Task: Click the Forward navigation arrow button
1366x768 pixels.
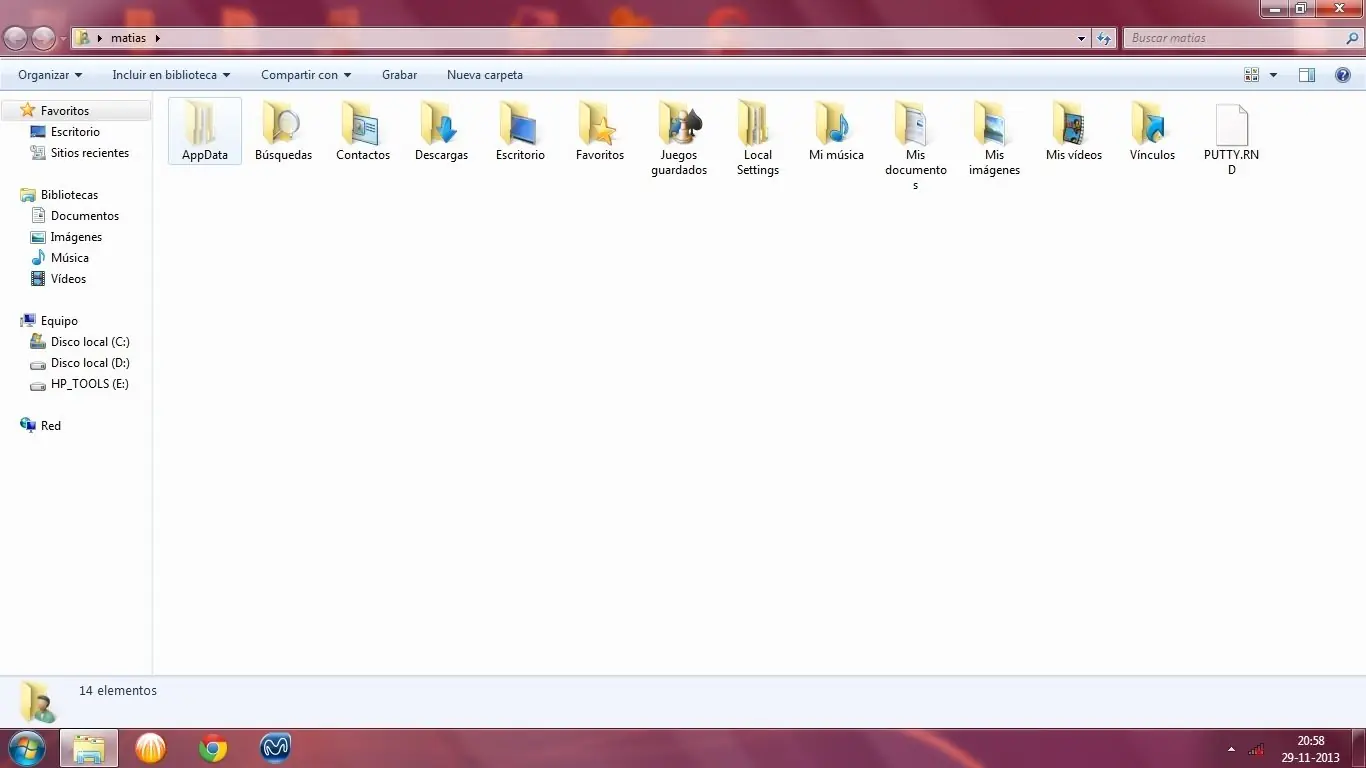Action: click(x=43, y=38)
